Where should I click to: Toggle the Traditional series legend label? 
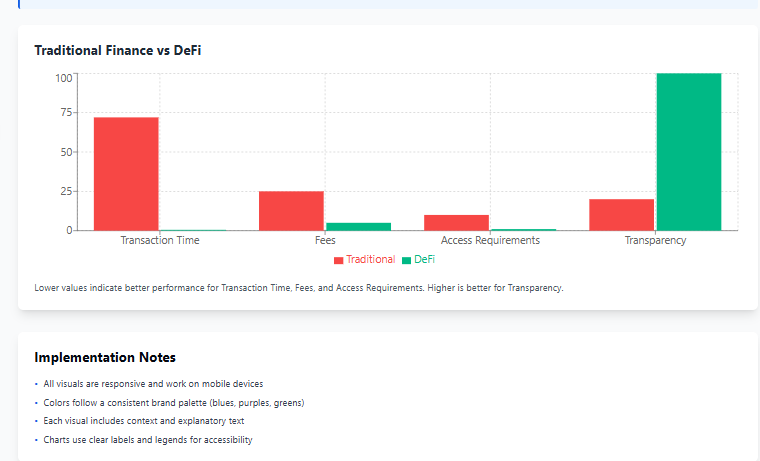[370, 259]
